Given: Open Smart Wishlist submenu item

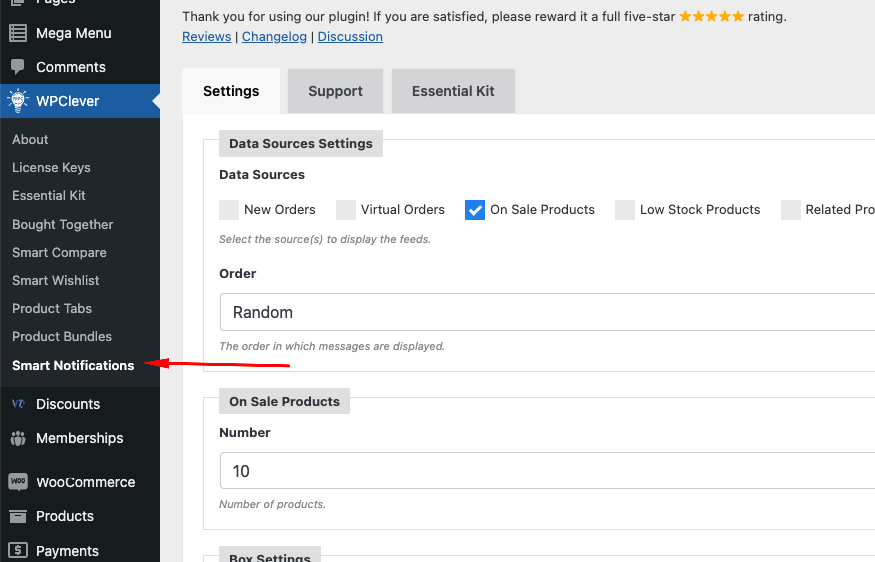Looking at the screenshot, I should click(x=56, y=280).
